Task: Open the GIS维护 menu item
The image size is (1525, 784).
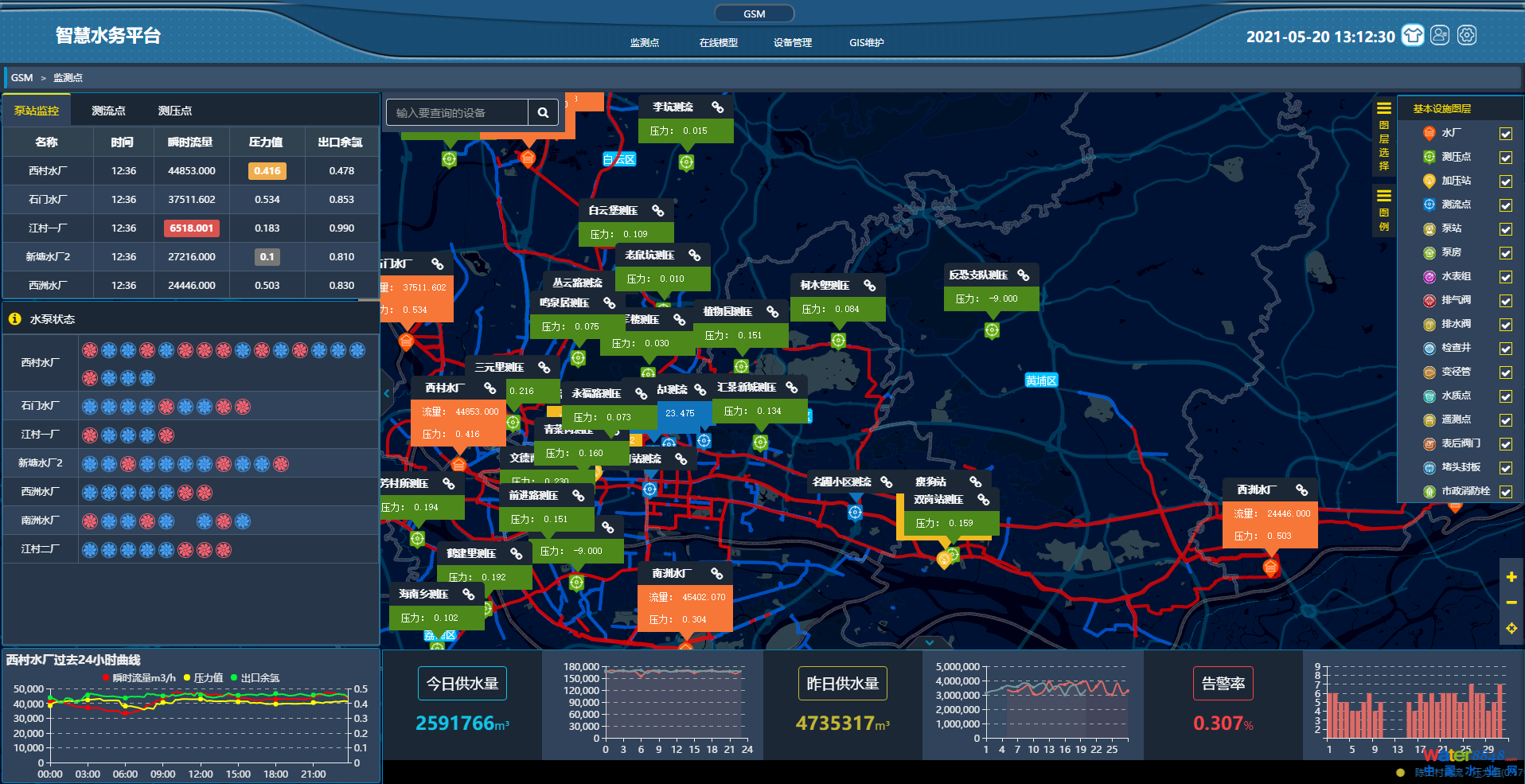Action: [866, 43]
